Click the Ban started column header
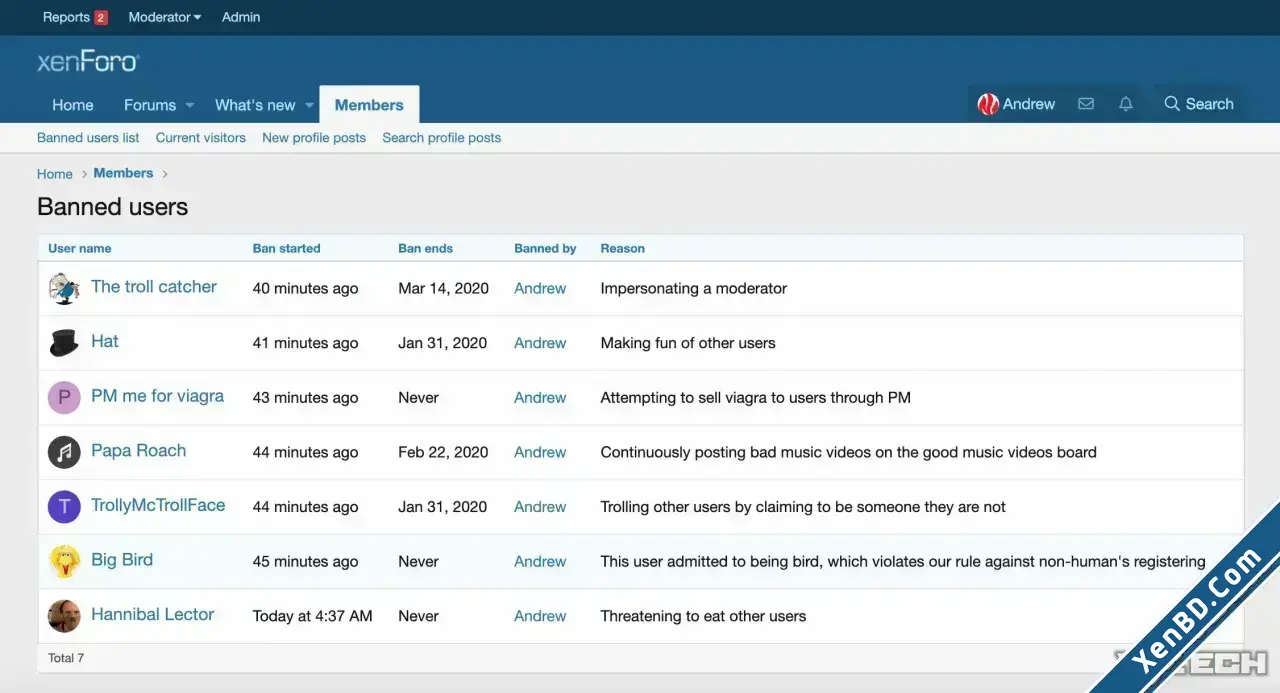Image resolution: width=1280 pixels, height=693 pixels. tap(287, 248)
